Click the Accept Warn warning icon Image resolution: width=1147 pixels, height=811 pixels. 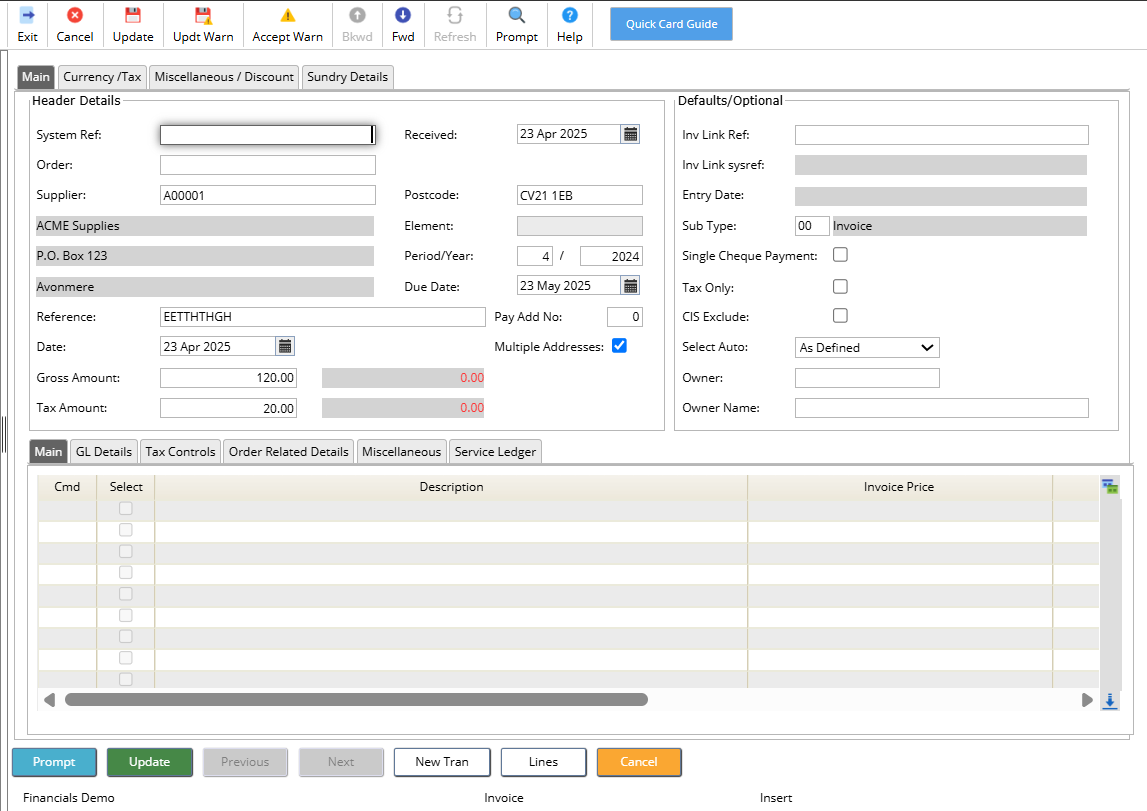[287, 25]
